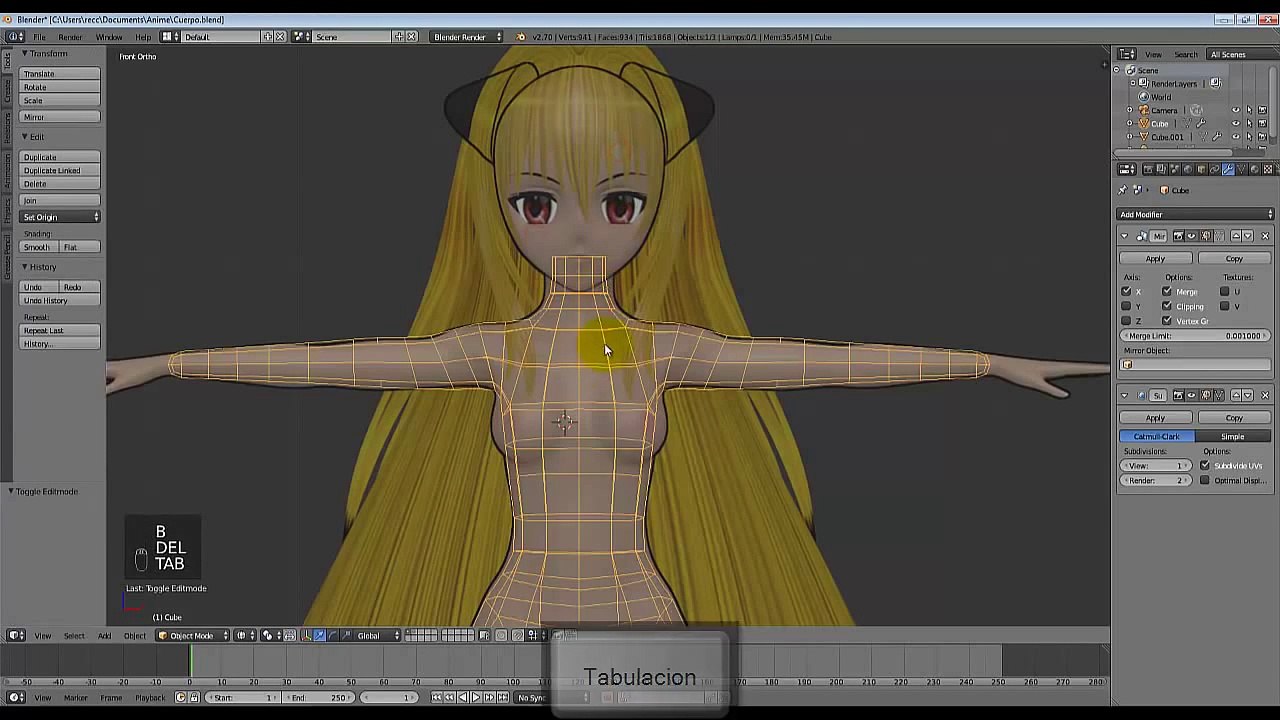Toggle the Vertex Gr option checkbox
Screen dimensions: 1280x720
coord(1167,321)
